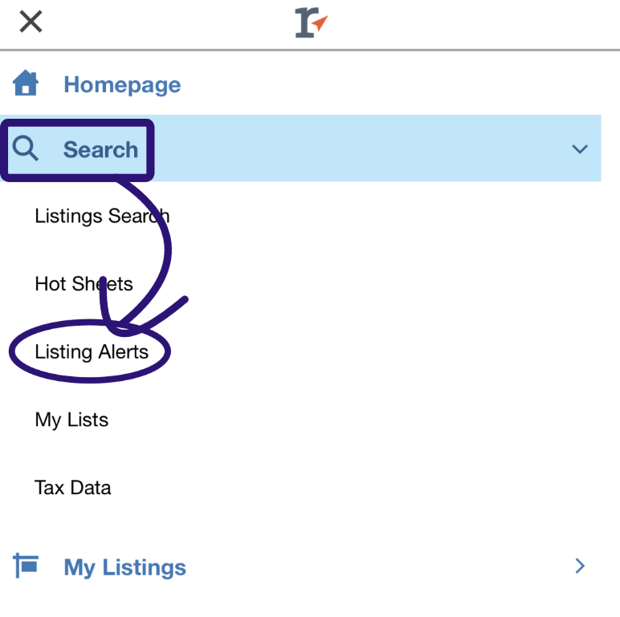Open Listings Search
Viewport: 620px width, 617px height.
(x=102, y=216)
